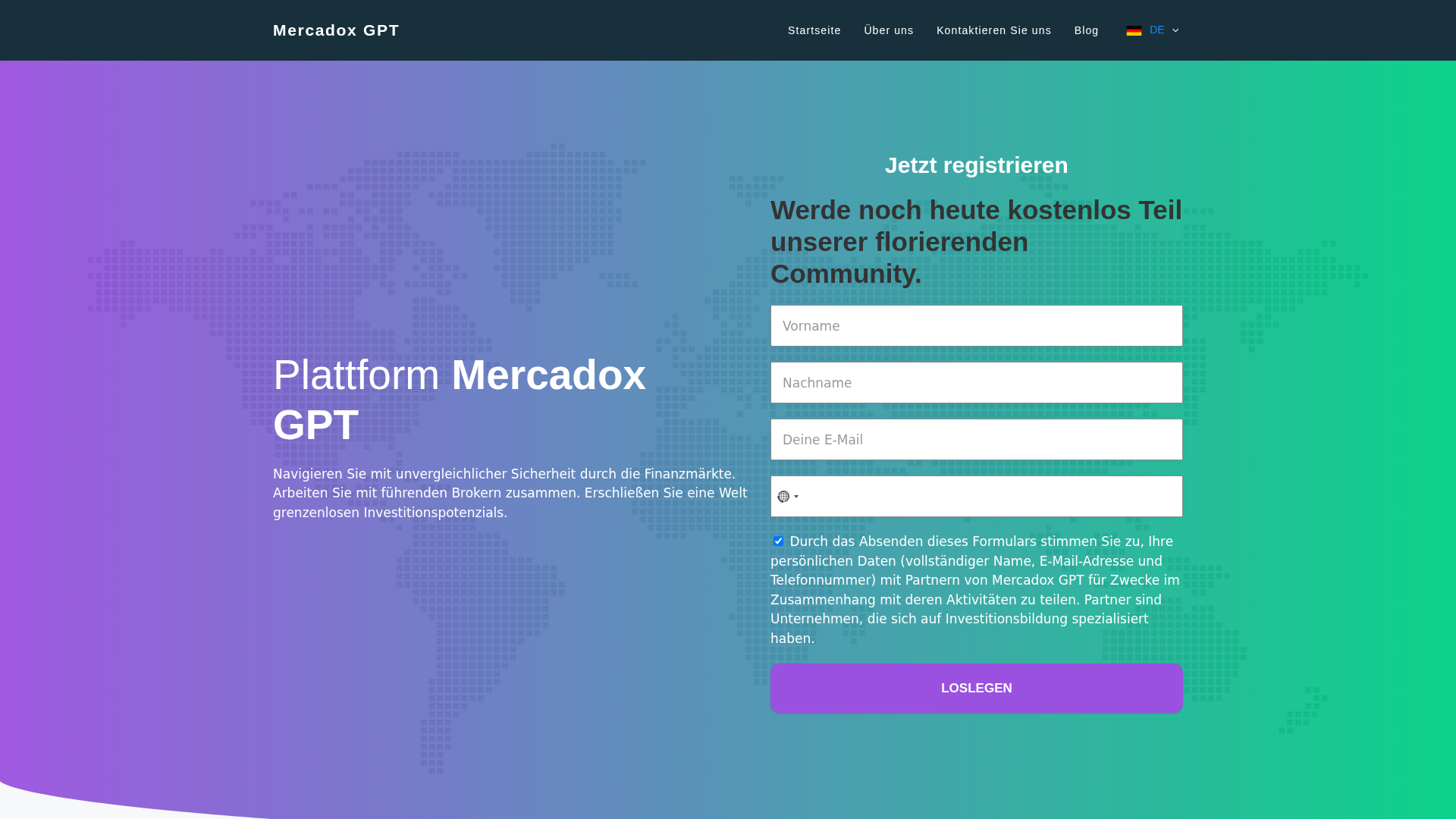This screenshot has height=819, width=1456.
Task: Visit the Blog page
Action: click(1086, 30)
